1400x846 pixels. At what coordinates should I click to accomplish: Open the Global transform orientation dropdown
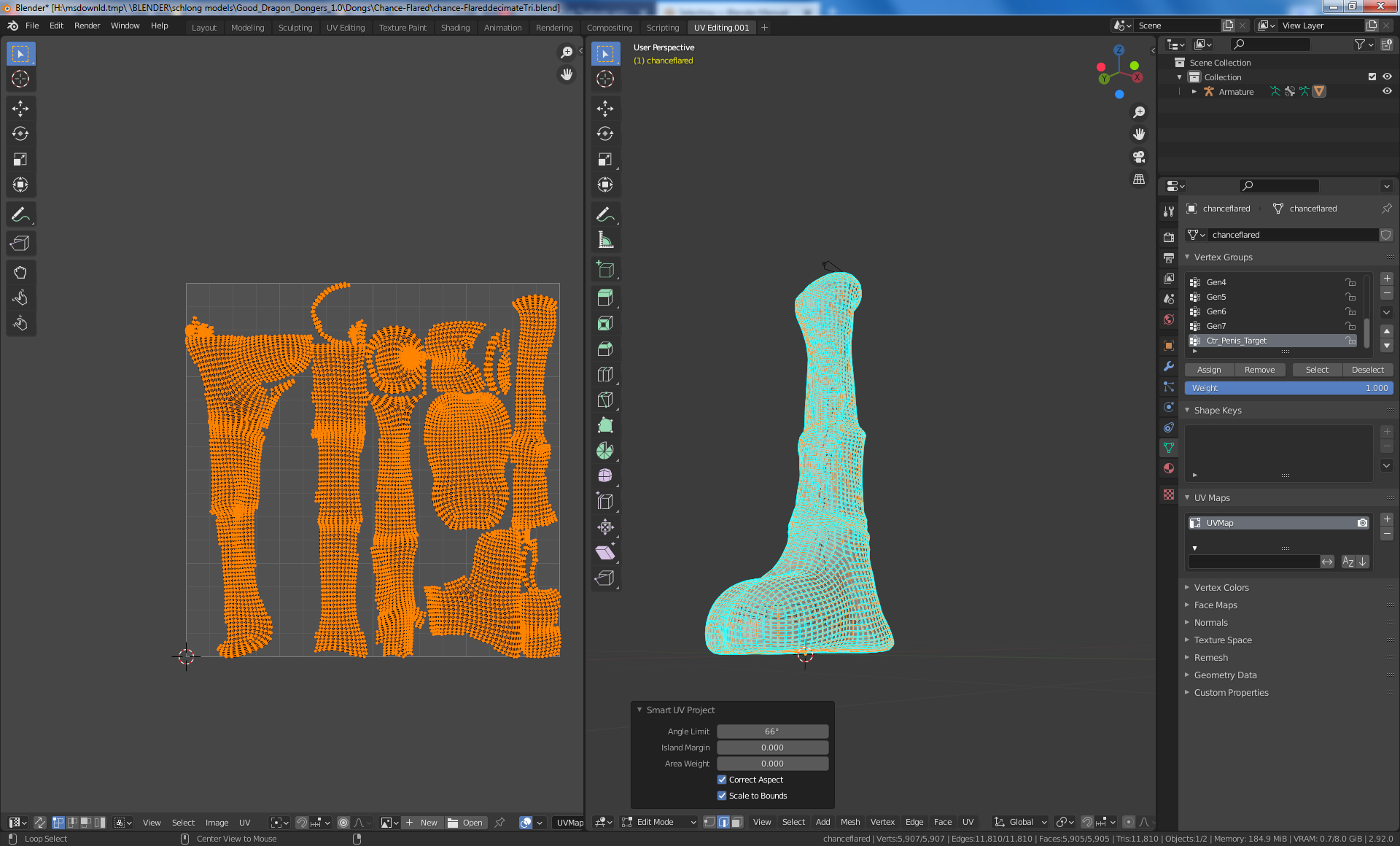click(1021, 822)
